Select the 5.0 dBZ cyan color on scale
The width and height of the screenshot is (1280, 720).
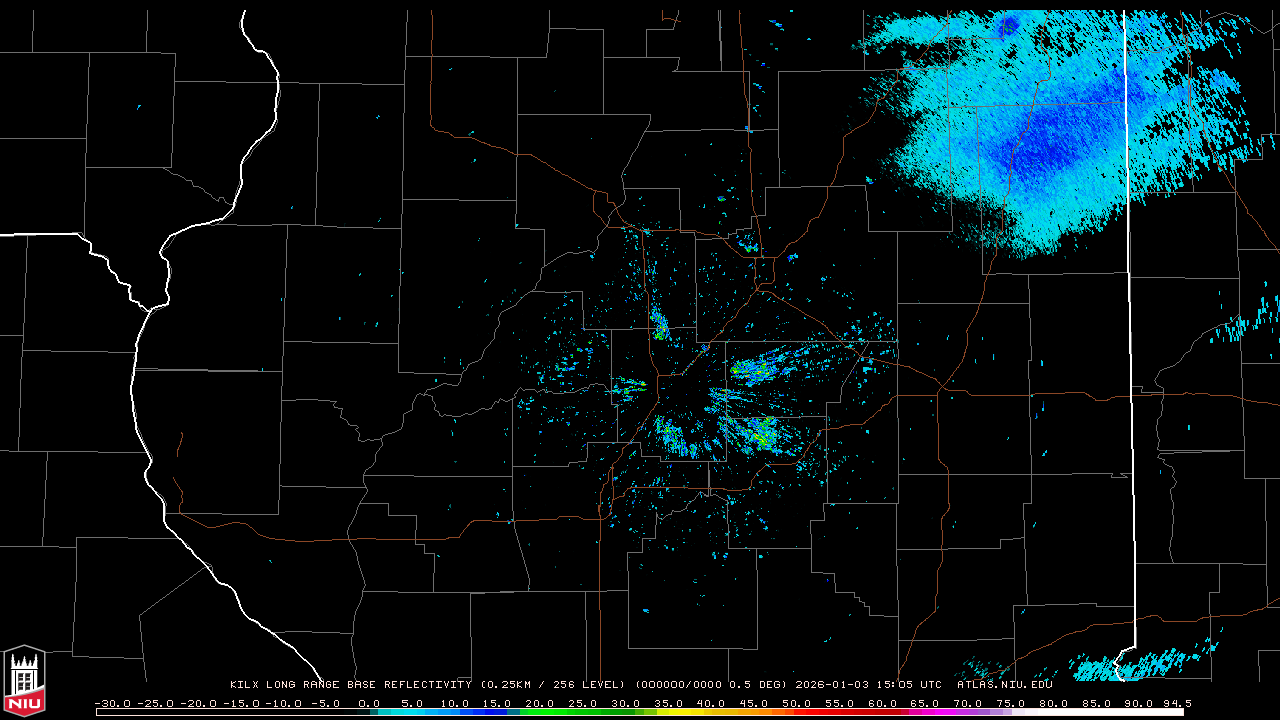pos(412,712)
